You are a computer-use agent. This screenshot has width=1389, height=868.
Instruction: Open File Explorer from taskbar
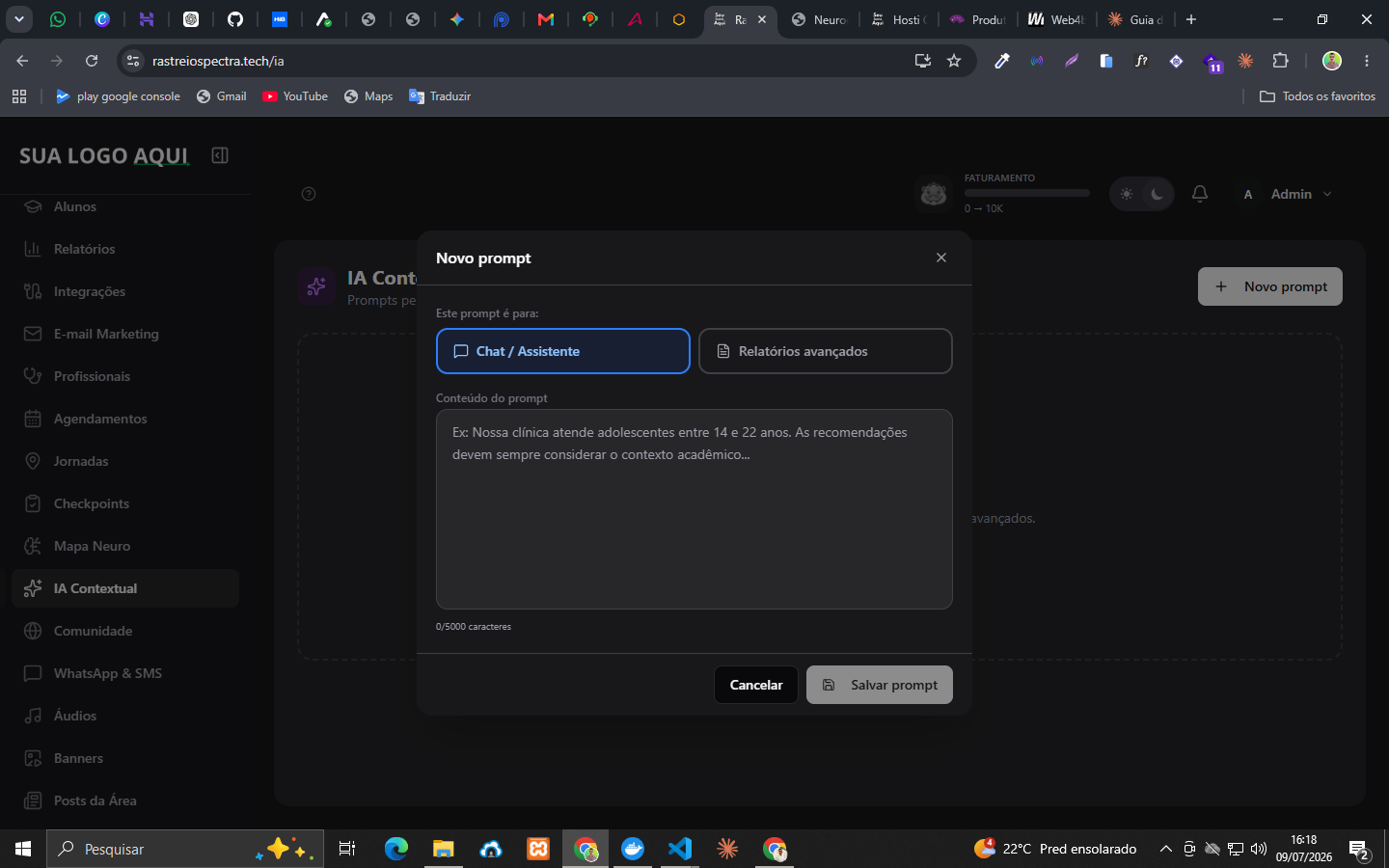[444, 849]
